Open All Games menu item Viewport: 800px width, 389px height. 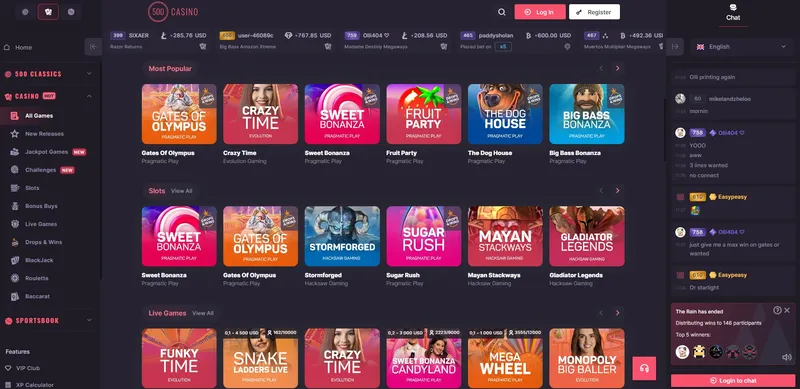pos(39,116)
